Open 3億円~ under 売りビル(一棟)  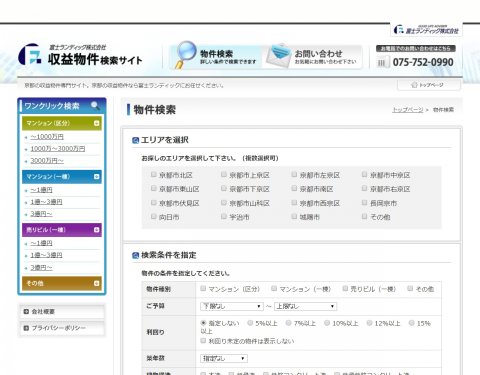point(41,268)
